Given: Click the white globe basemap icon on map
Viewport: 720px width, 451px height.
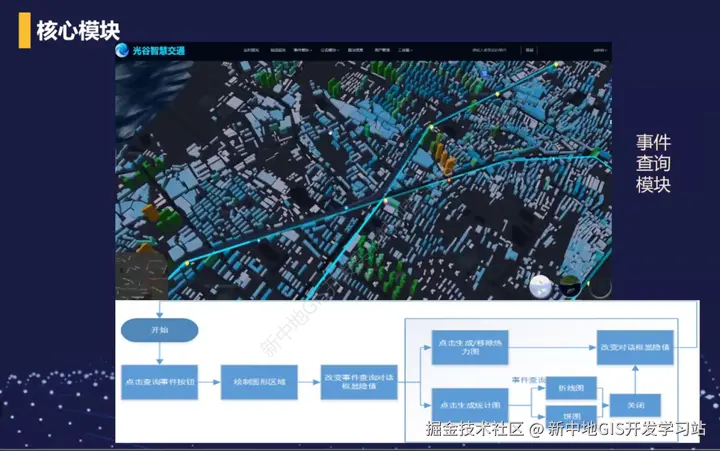Looking at the screenshot, I should pyautogui.click(x=541, y=286).
